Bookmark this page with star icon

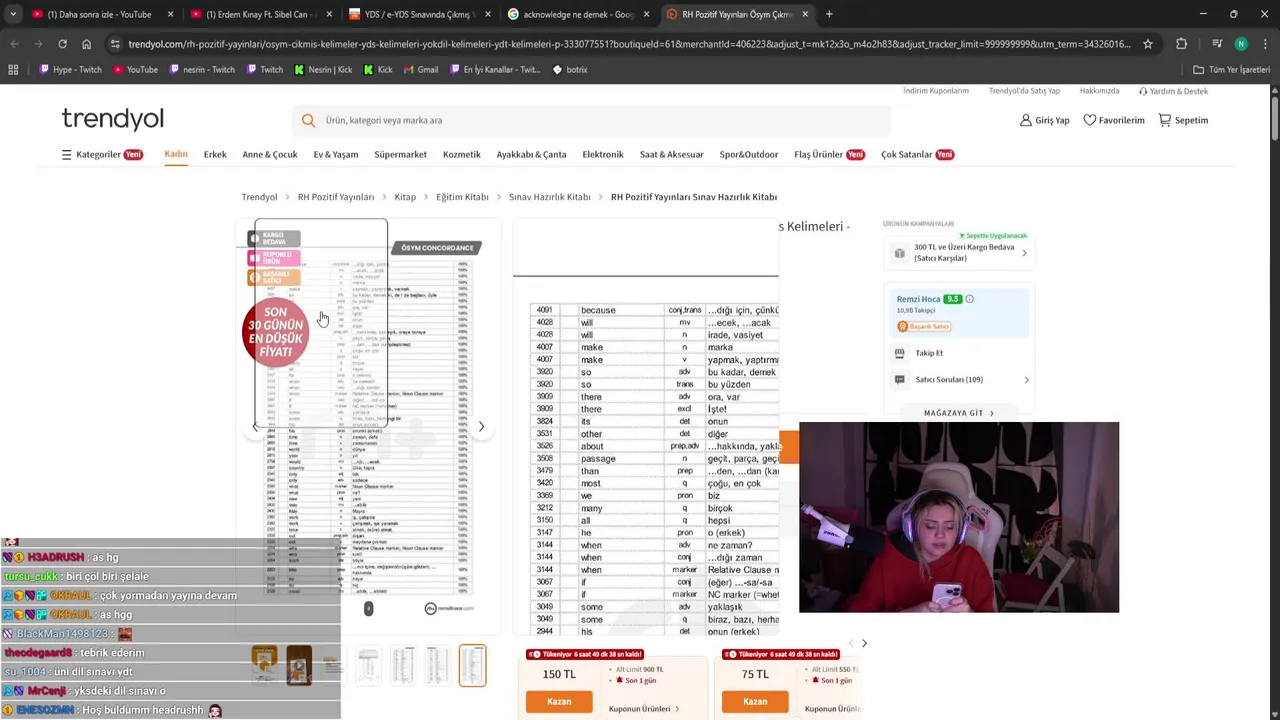click(1148, 44)
